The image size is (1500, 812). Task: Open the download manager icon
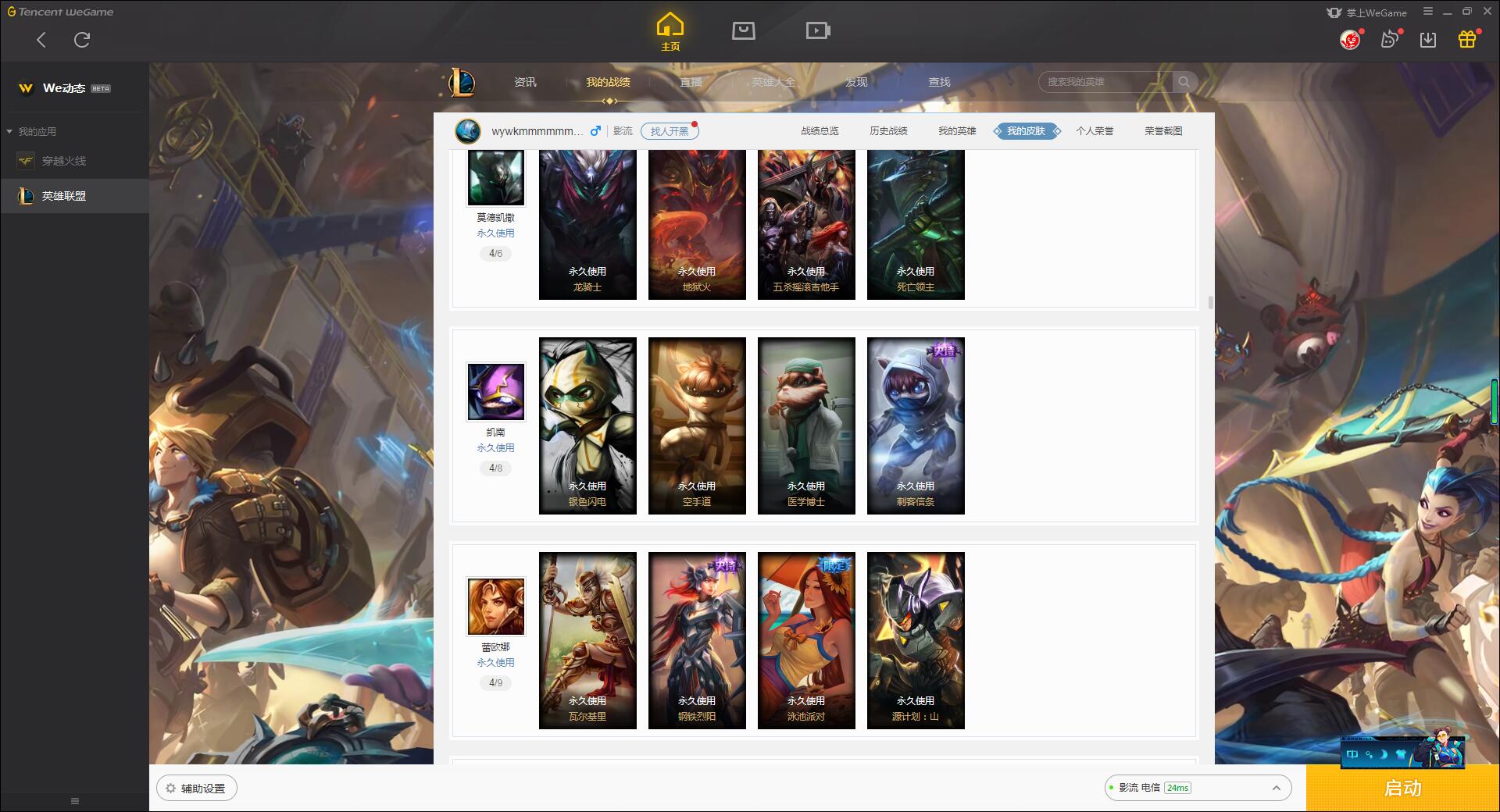coord(1428,39)
